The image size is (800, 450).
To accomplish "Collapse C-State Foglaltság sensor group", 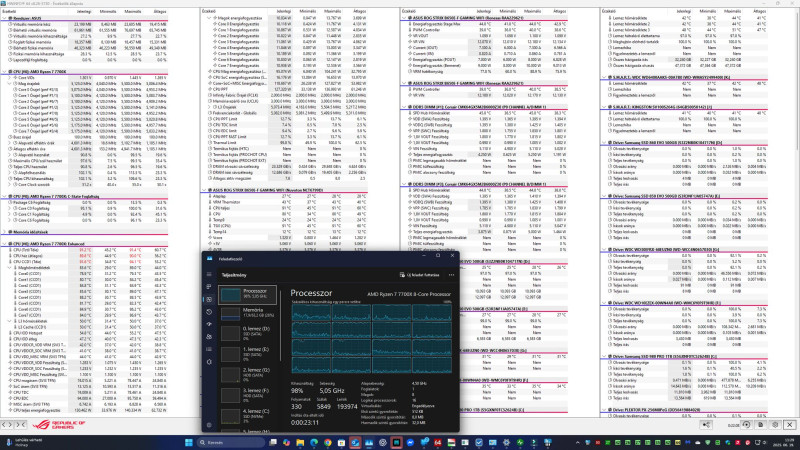I will pos(5,196).
